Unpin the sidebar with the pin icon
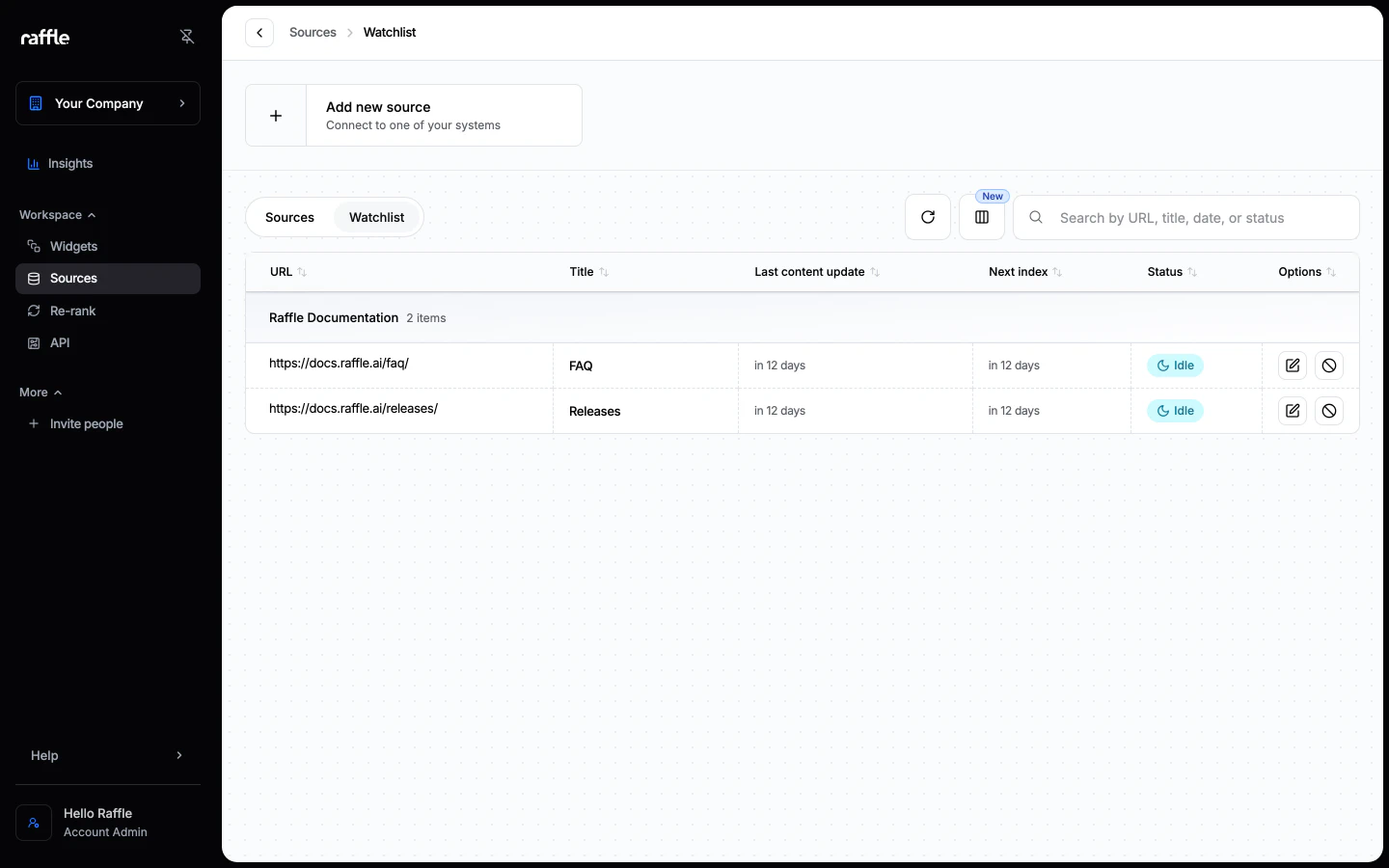The height and width of the screenshot is (868, 1389). (187, 37)
